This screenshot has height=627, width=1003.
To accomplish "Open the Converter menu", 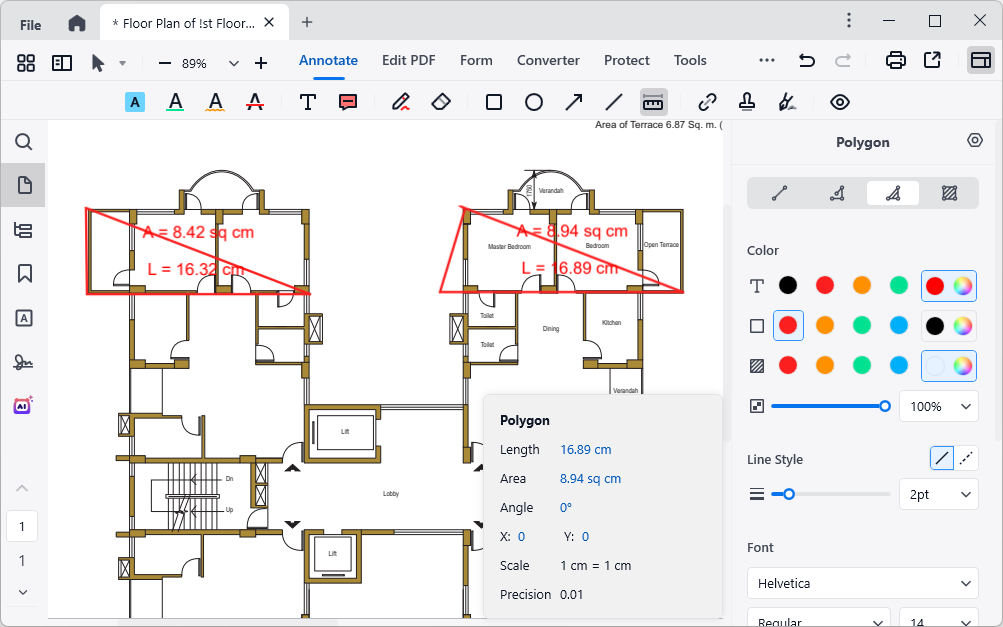I will (x=548, y=60).
